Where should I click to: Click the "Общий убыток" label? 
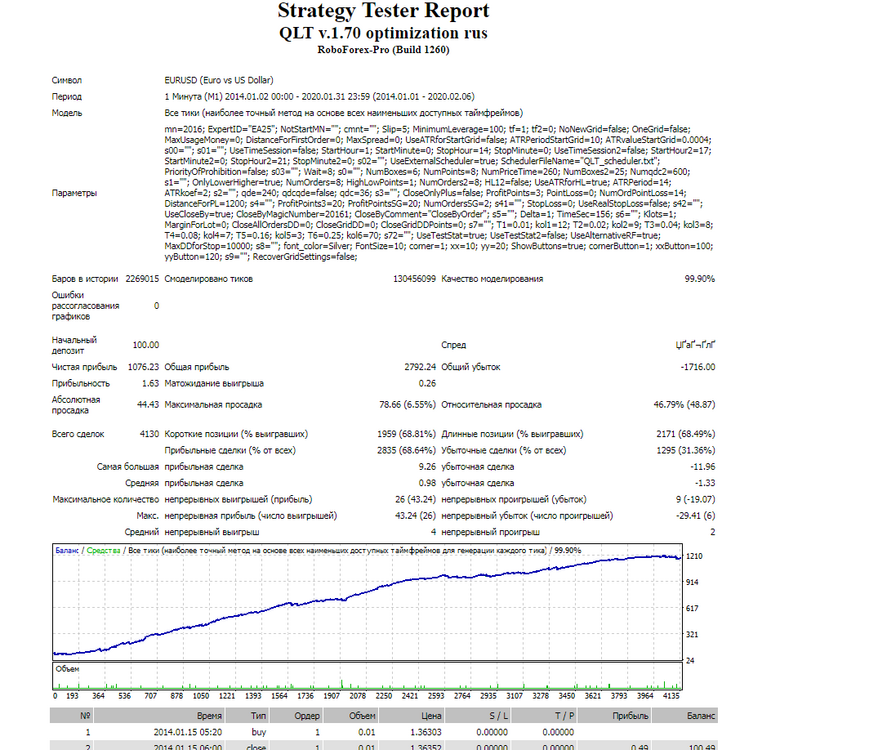click(x=471, y=367)
